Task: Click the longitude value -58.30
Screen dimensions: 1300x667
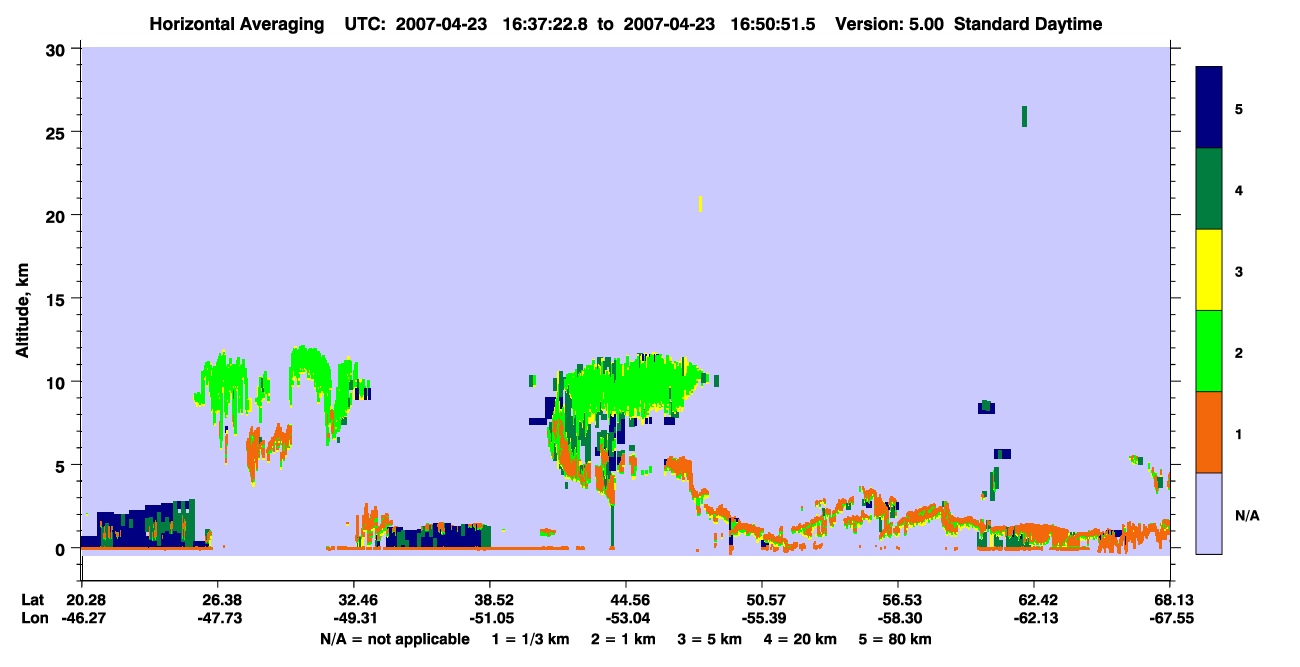Action: coord(898,618)
